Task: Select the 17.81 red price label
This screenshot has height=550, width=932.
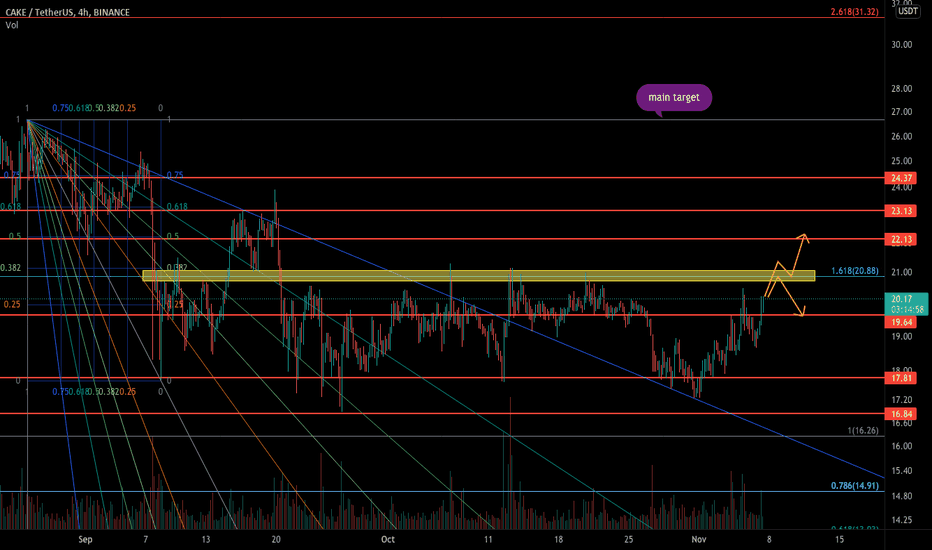Action: point(901,378)
